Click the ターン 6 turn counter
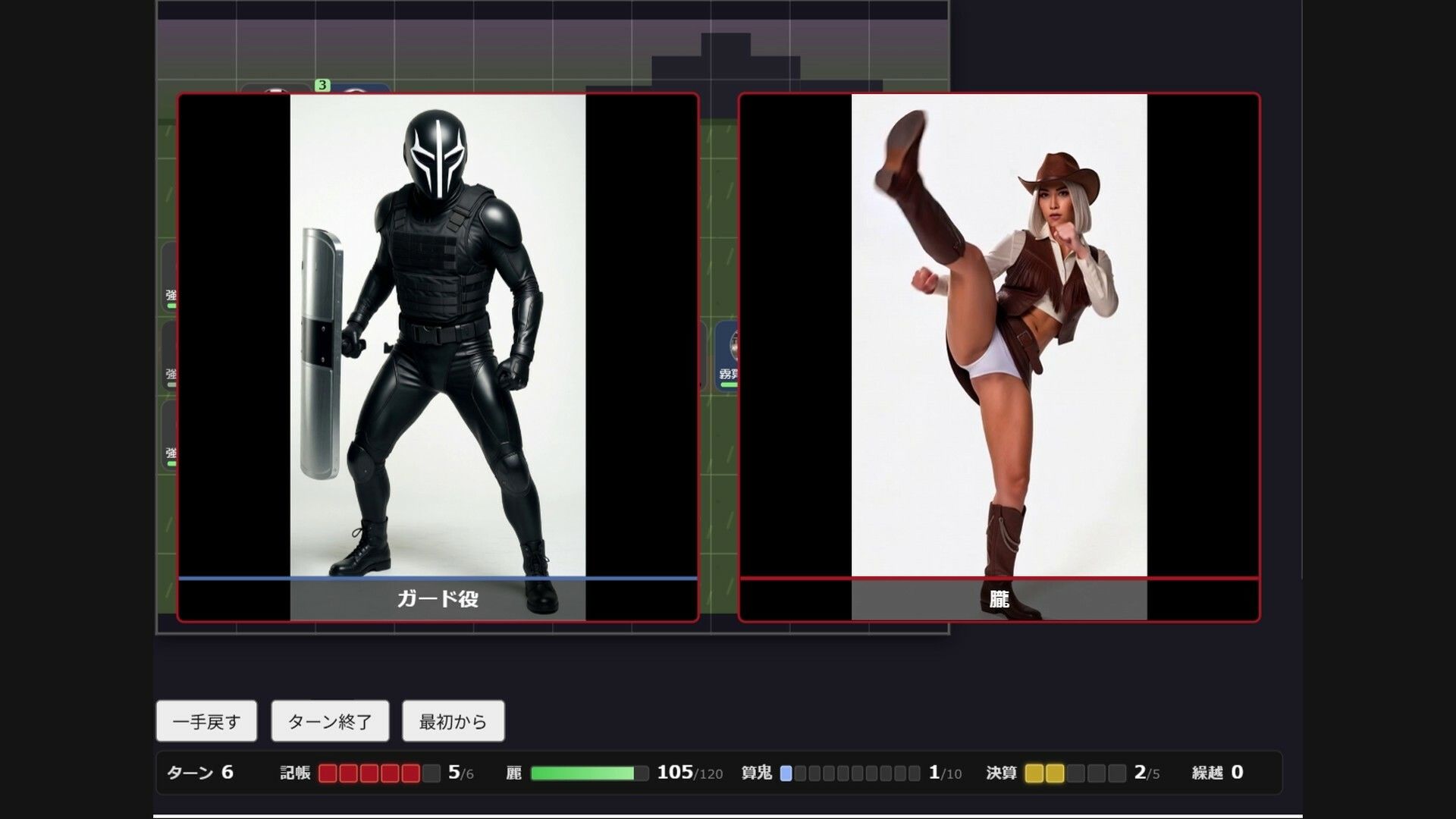1456x819 pixels. pyautogui.click(x=200, y=773)
